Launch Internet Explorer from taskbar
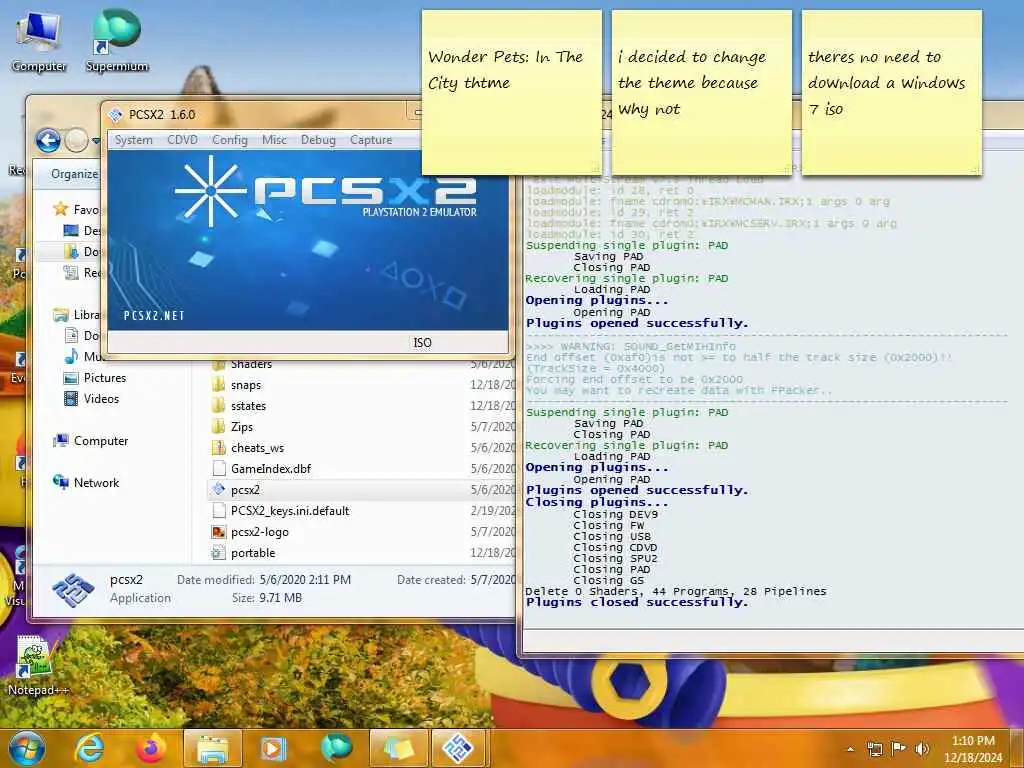Viewport: 1024px width, 768px height. click(x=89, y=748)
